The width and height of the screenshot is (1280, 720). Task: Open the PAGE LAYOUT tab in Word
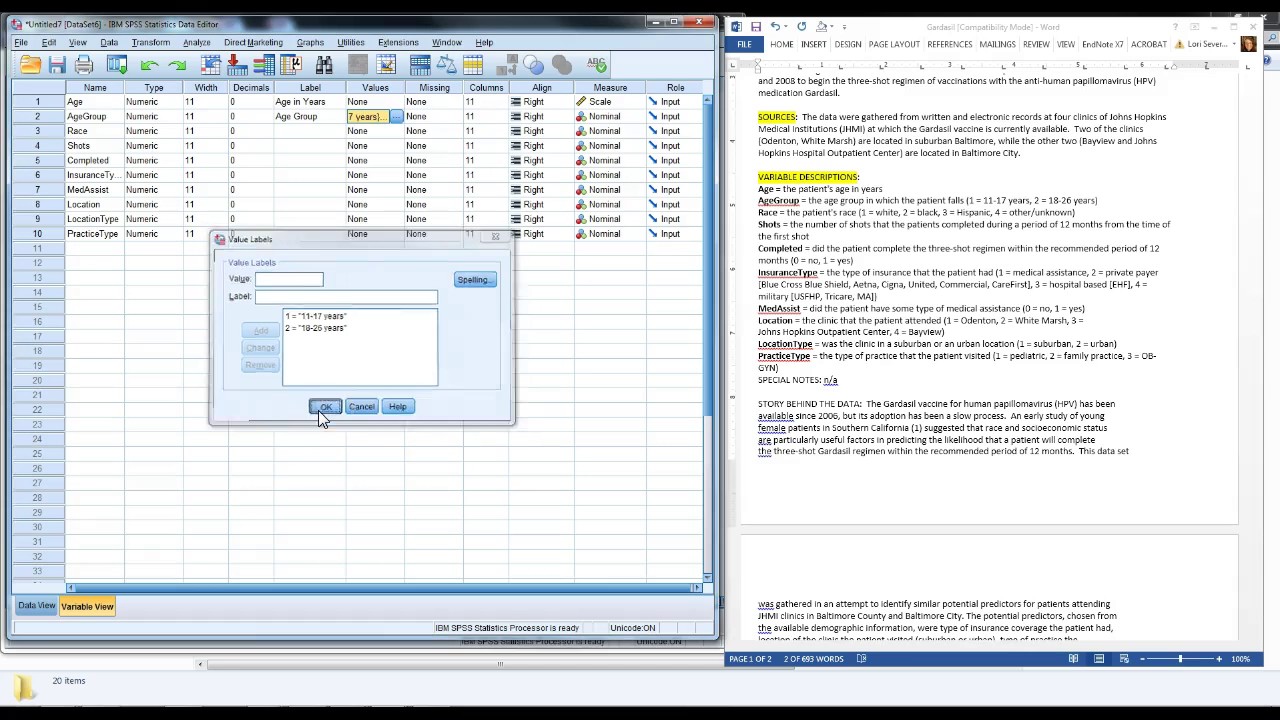tap(894, 45)
